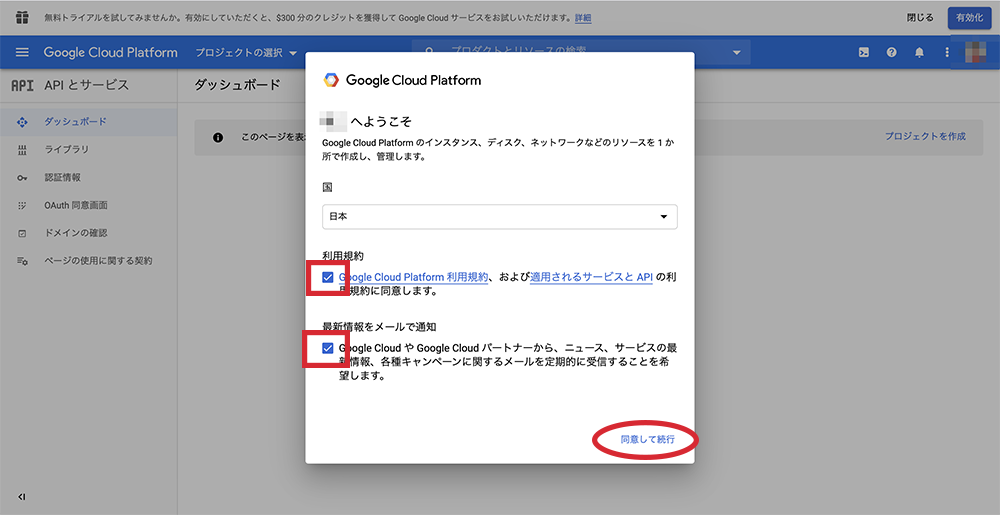Click the プロジェクトを作成 link
Screen dimensions: 1000x515
925,136
